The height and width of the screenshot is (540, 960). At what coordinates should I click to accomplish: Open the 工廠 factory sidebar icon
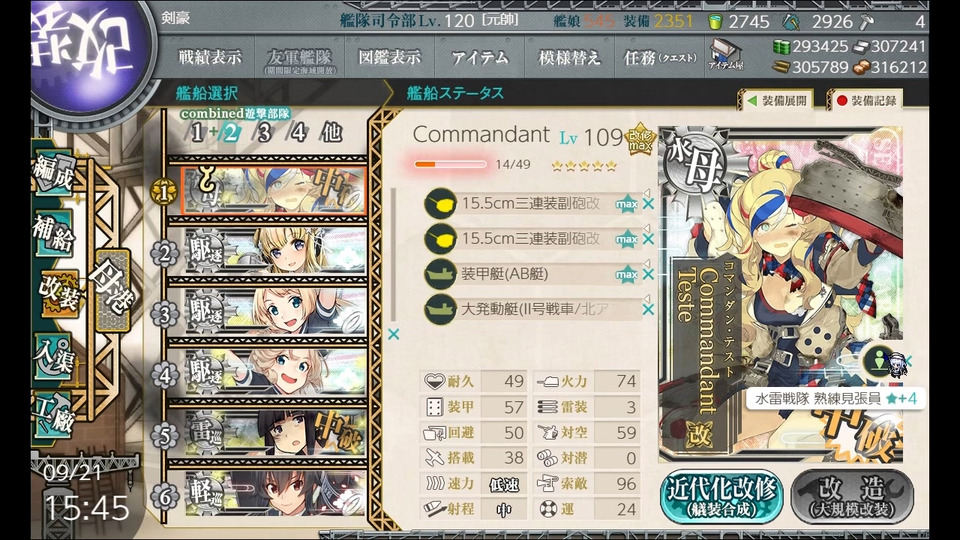point(55,416)
